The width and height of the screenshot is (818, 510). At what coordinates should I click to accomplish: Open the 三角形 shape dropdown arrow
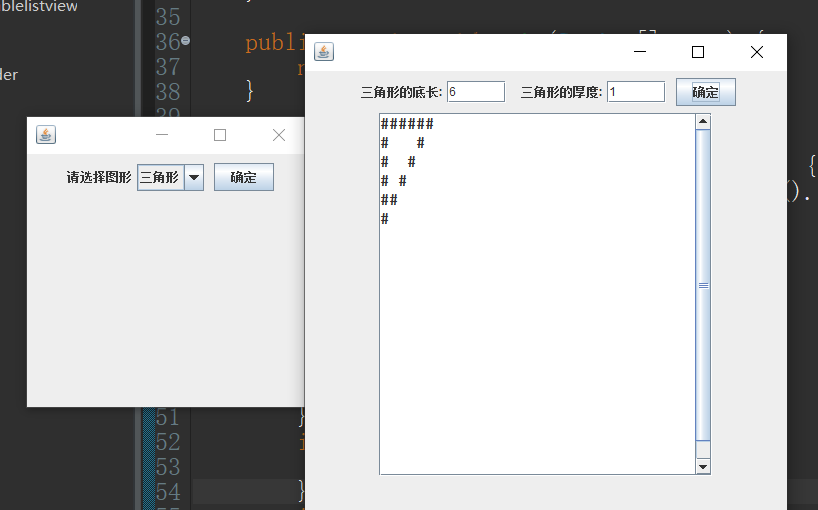pyautogui.click(x=194, y=177)
